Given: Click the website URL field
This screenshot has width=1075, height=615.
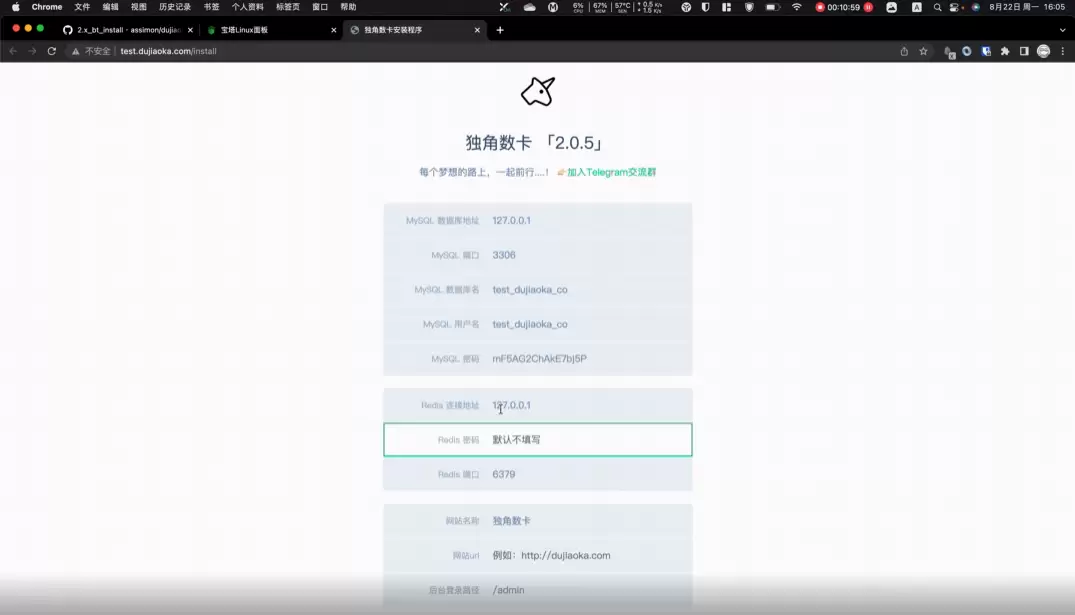Looking at the screenshot, I should coord(538,555).
